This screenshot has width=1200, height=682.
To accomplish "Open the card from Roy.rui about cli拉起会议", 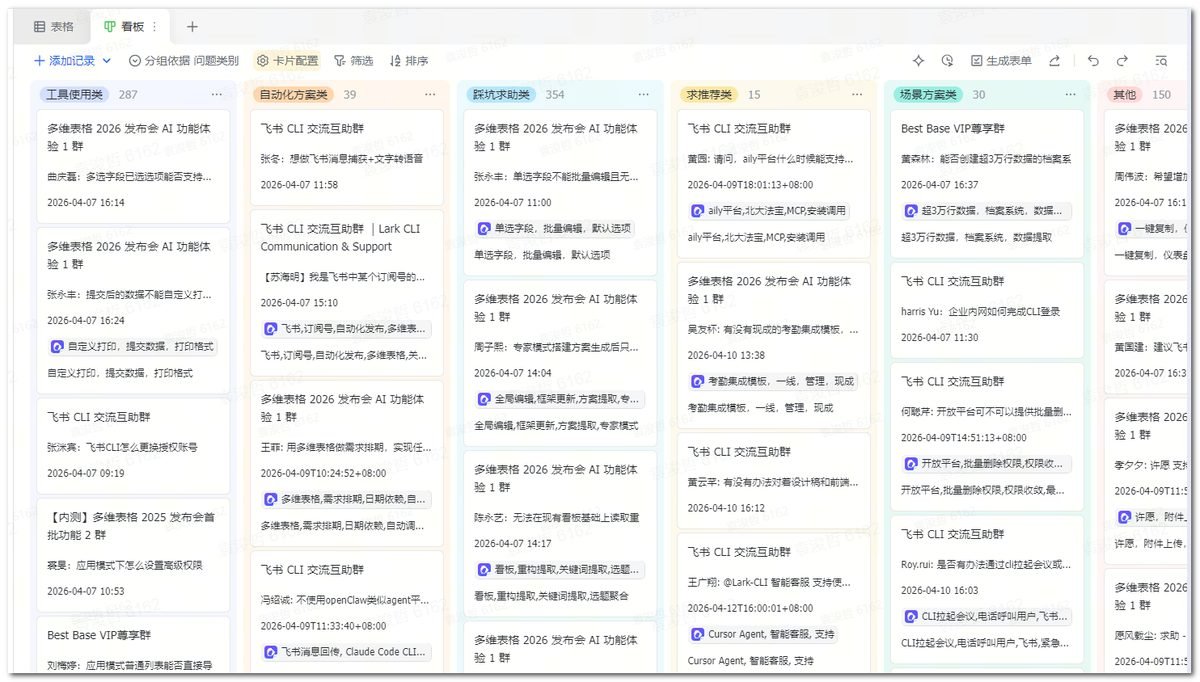I will pyautogui.click(x=987, y=588).
